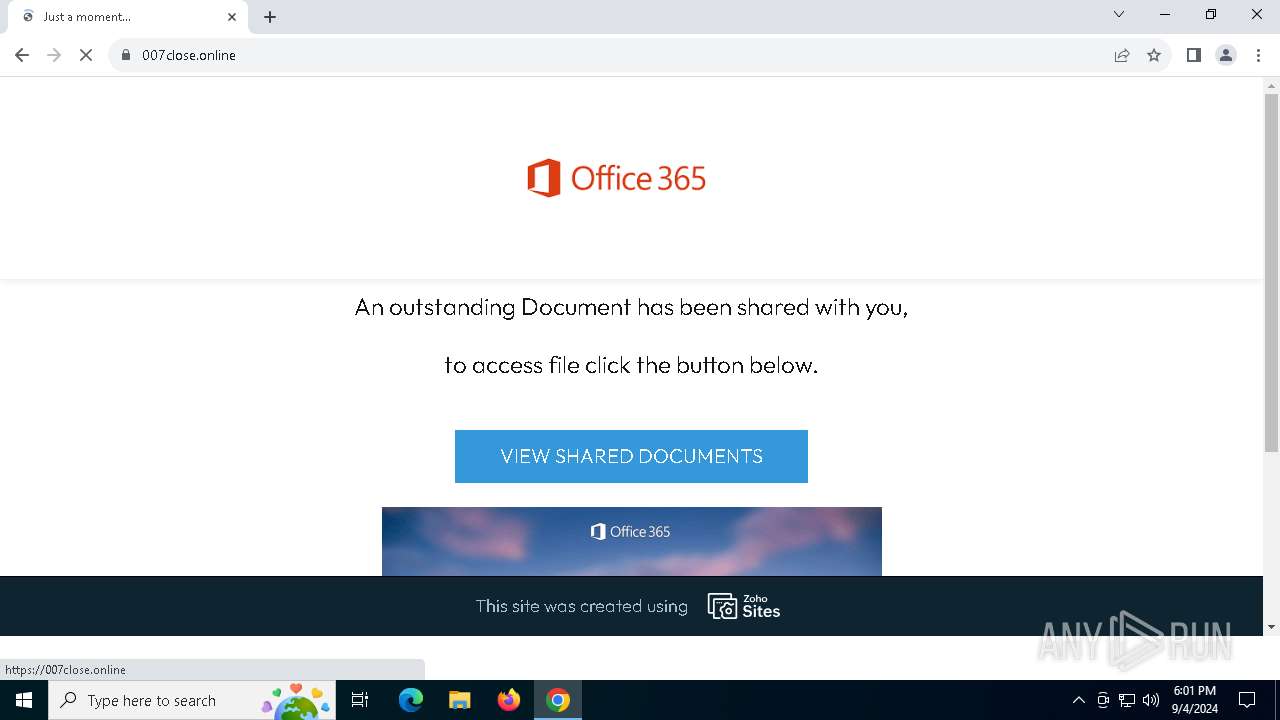
Task: Click the page vertical scrollbar
Action: click(1271, 272)
